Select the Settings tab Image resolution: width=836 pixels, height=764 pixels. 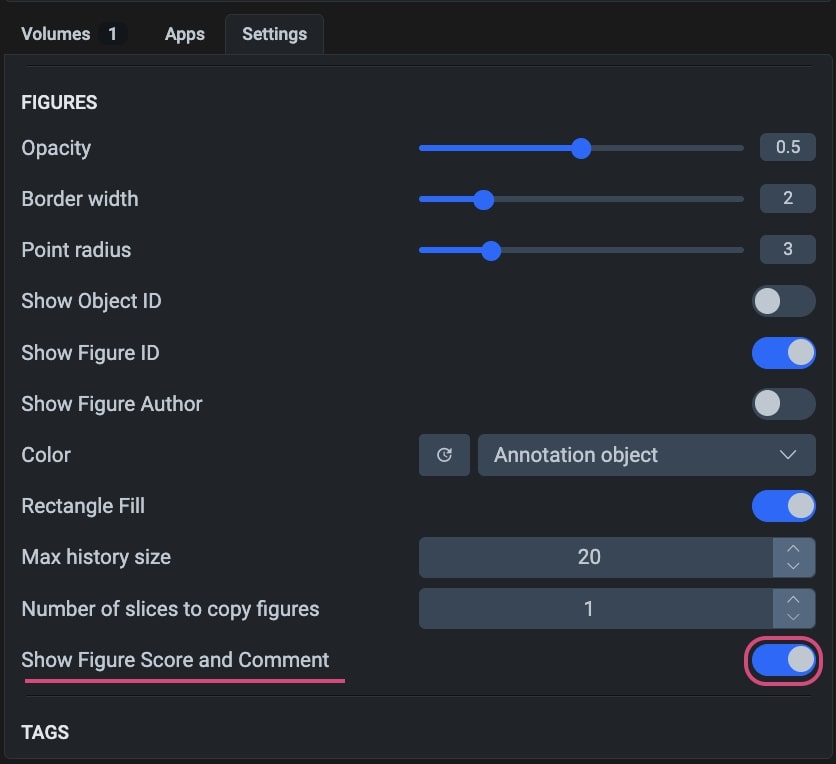(274, 34)
